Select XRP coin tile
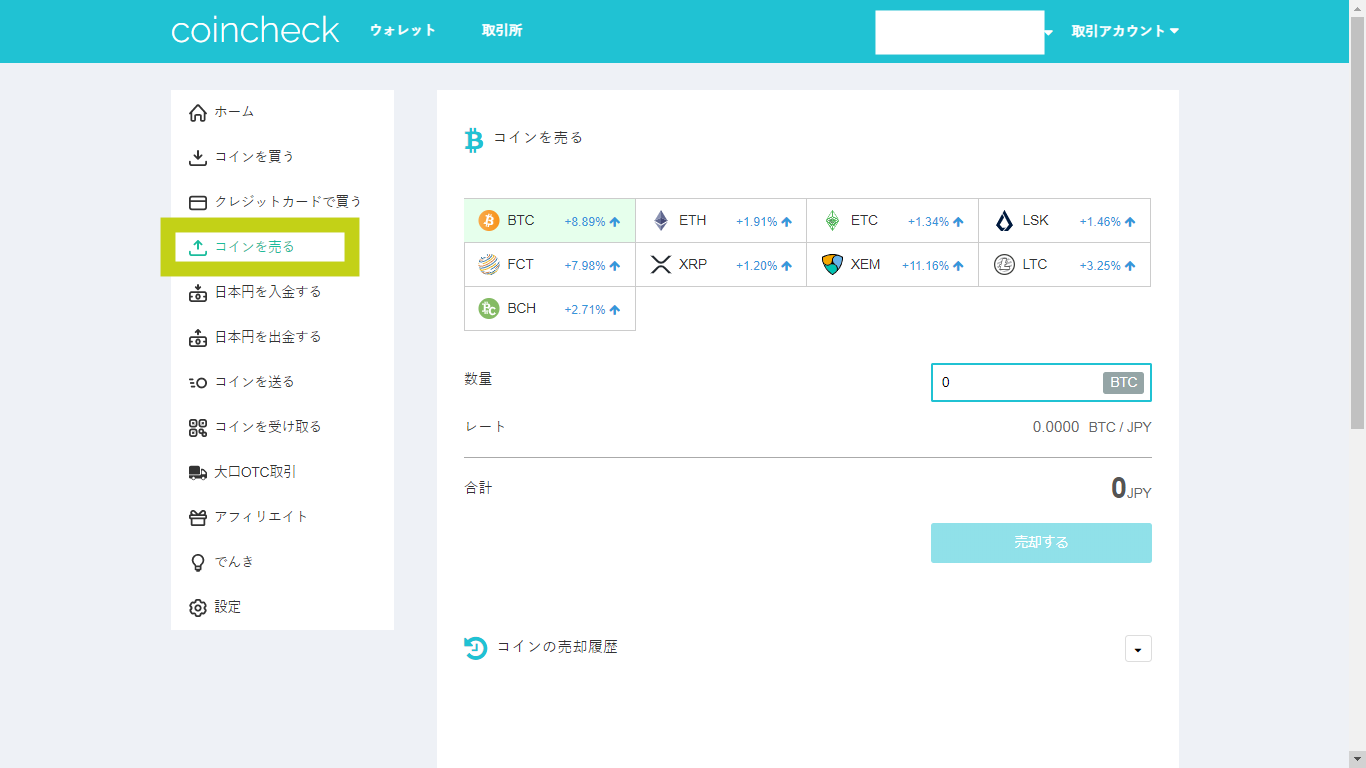Image resolution: width=1366 pixels, height=768 pixels. coord(721,264)
